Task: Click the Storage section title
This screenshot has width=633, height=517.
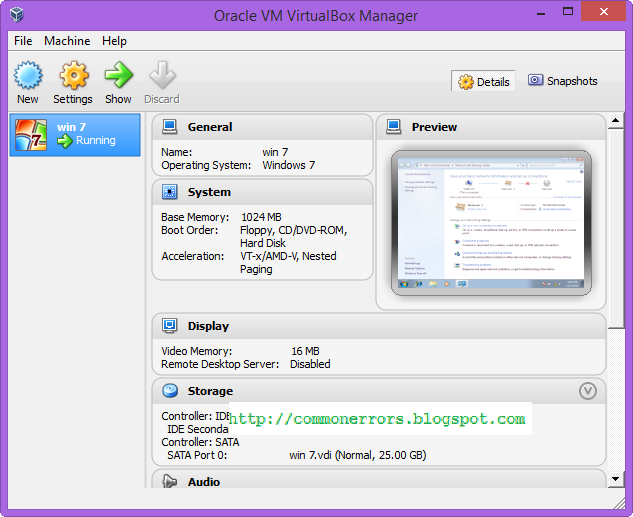Action: click(210, 391)
